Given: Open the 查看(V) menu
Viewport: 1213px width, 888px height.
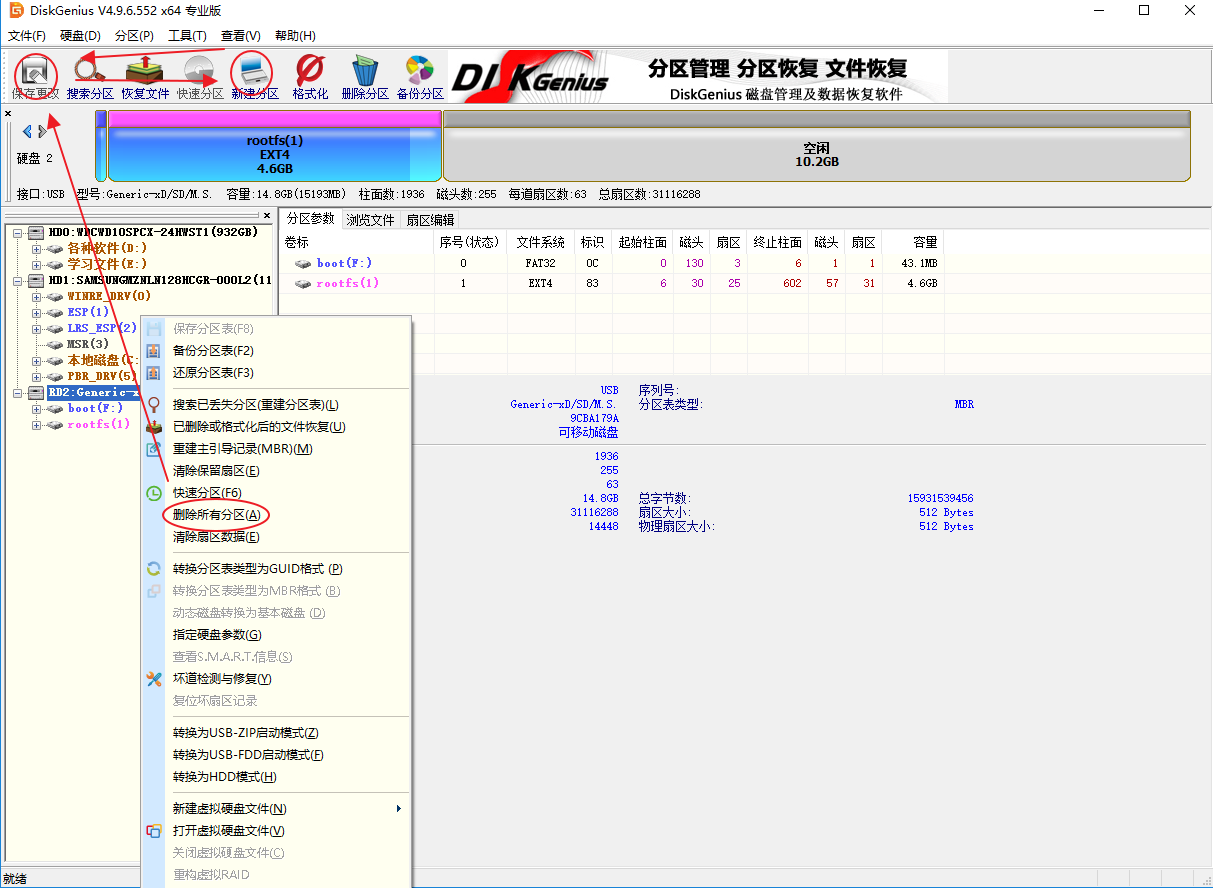Looking at the screenshot, I should [241, 36].
